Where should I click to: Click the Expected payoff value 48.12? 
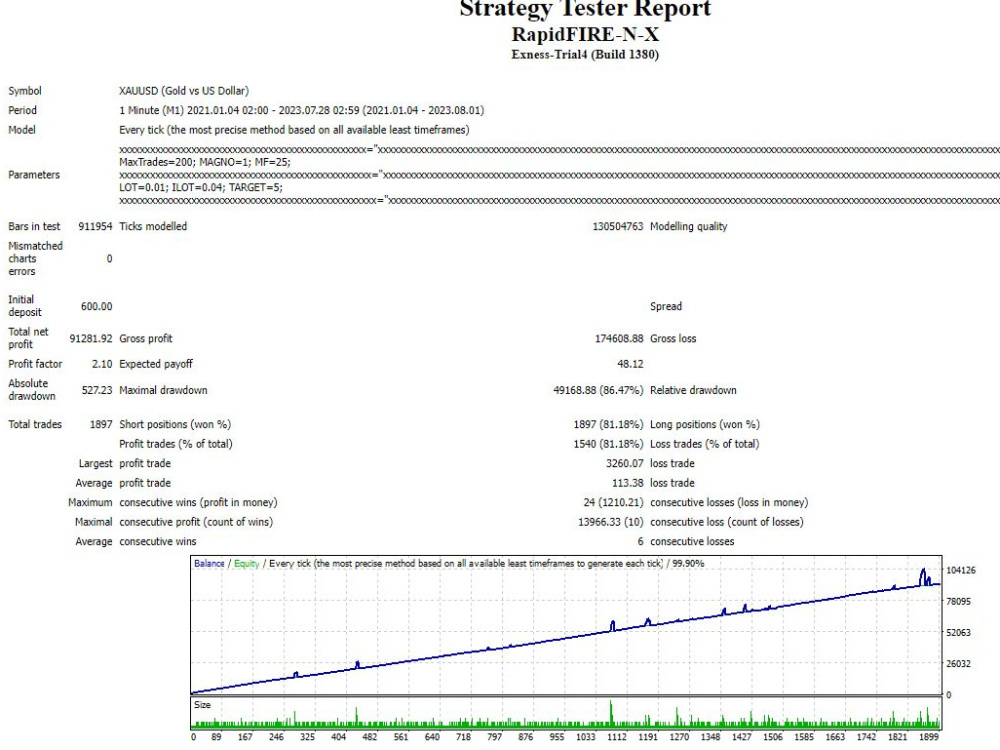(x=630, y=364)
